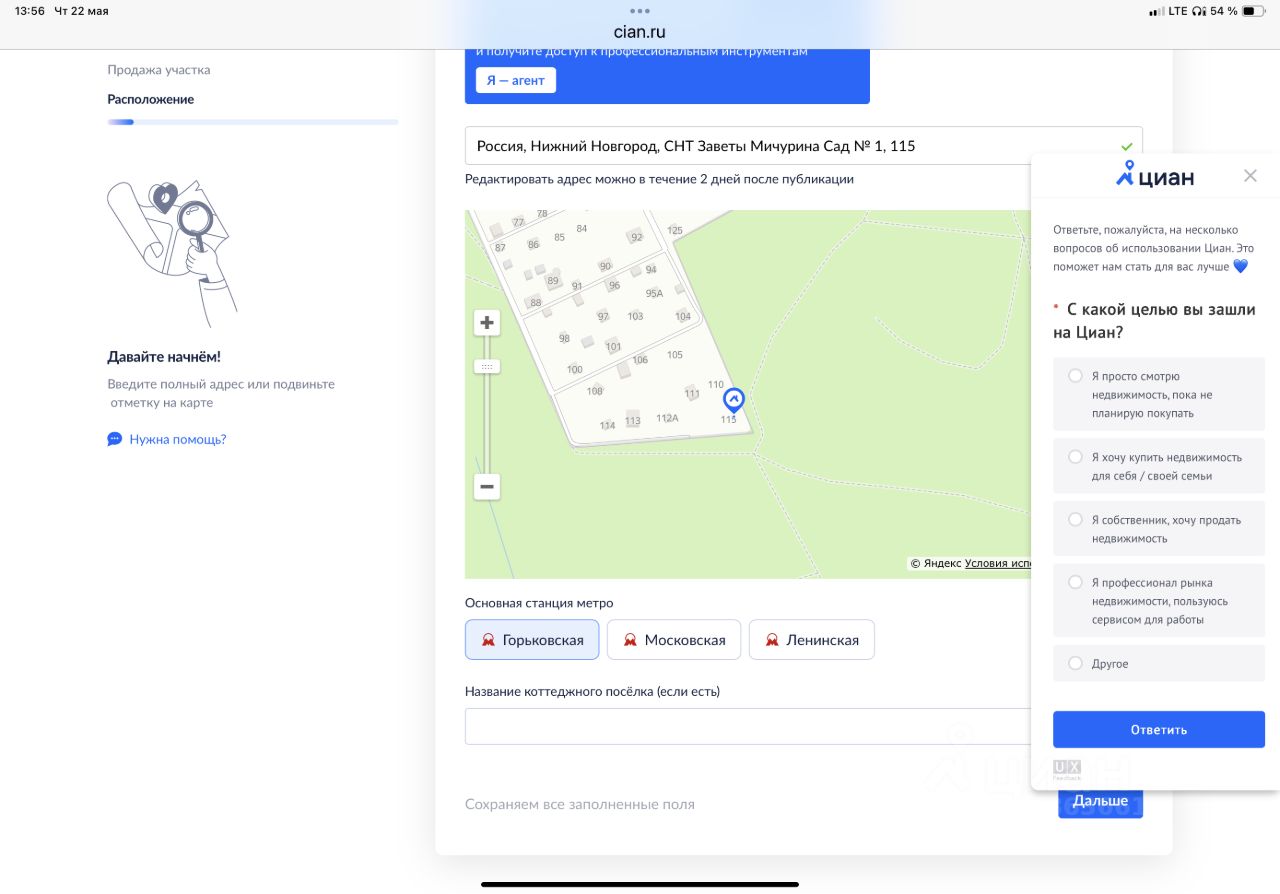
Task: Click the green checkmark in address field
Action: (x=1127, y=146)
